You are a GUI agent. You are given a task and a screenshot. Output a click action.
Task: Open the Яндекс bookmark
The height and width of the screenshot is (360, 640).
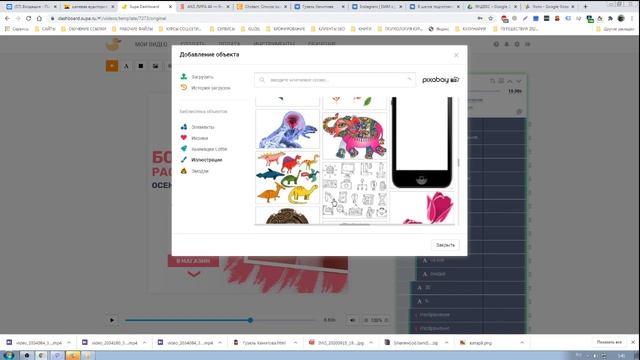[x=438, y=29]
